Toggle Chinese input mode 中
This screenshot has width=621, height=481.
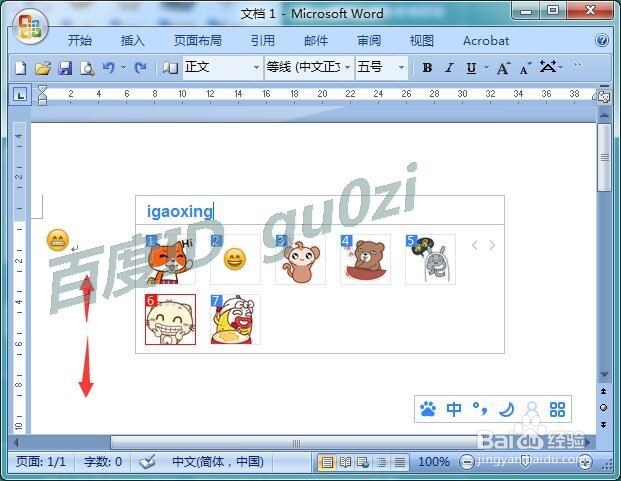pyautogui.click(x=453, y=409)
